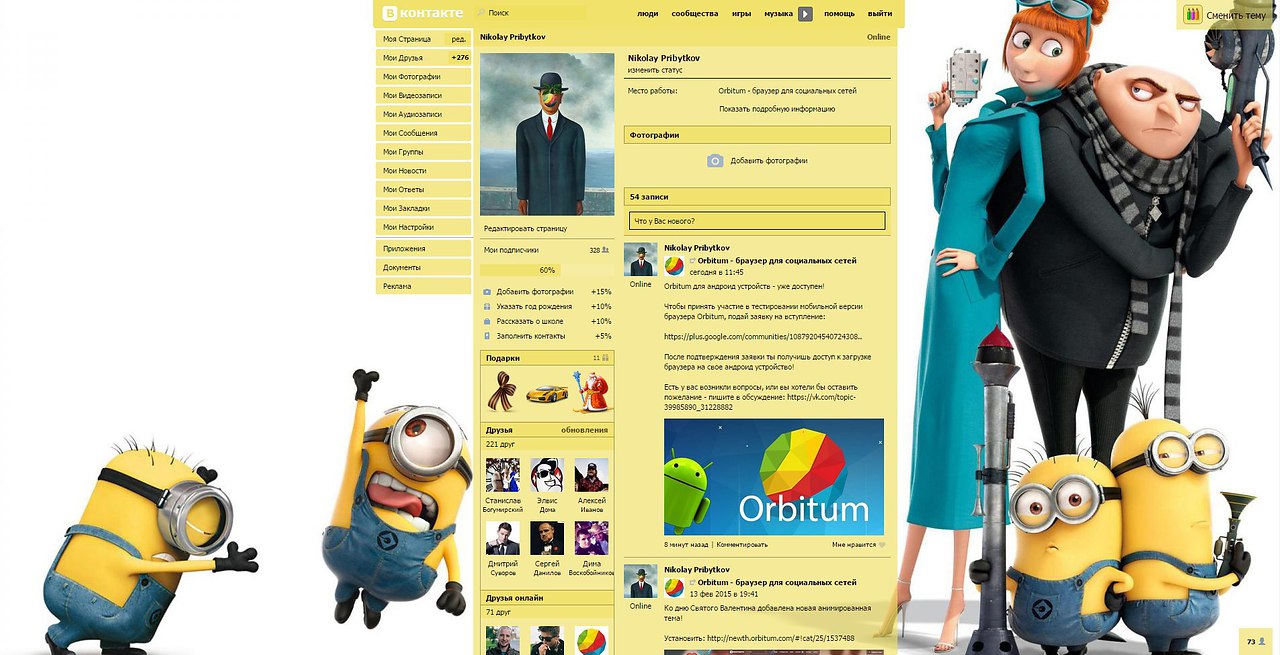
Task: Open Мои Новости
Action: 424,171
